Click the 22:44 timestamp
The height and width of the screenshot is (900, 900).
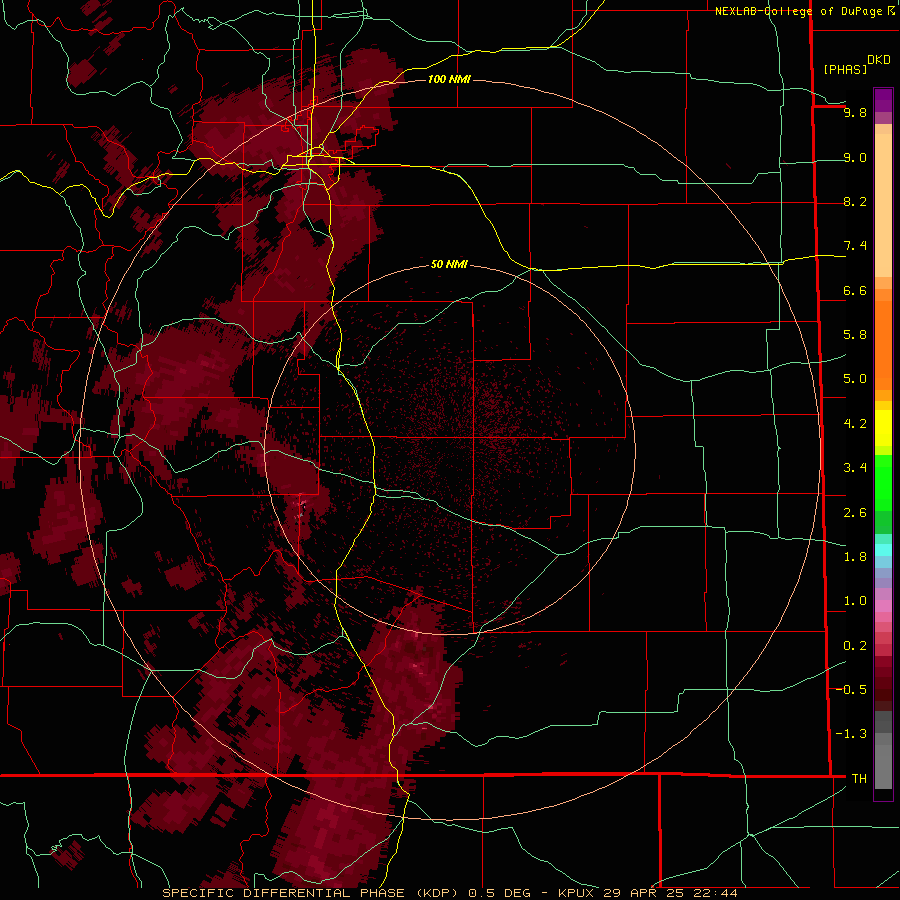pos(716,893)
